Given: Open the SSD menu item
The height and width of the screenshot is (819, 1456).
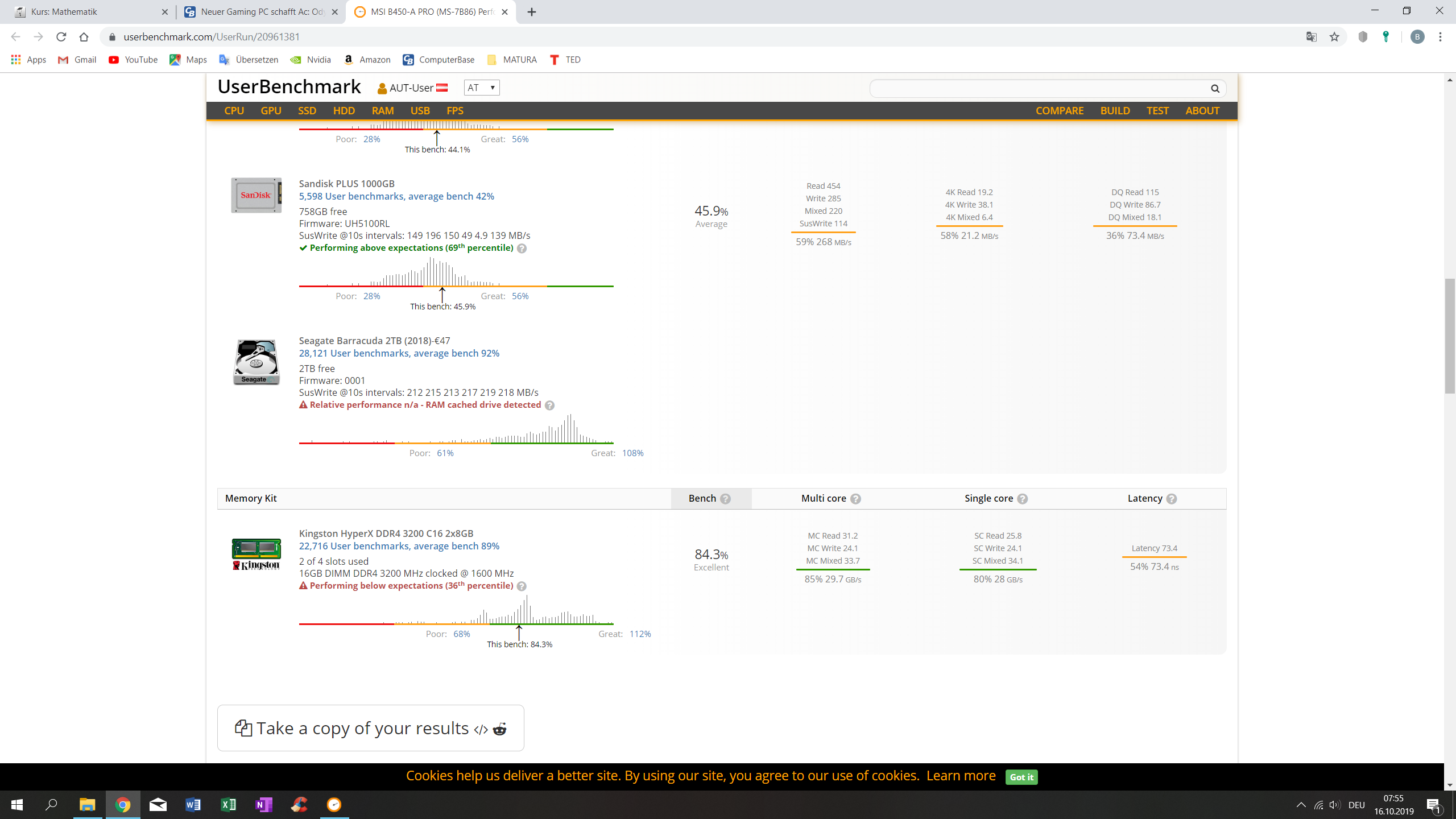Looking at the screenshot, I should coord(307,111).
